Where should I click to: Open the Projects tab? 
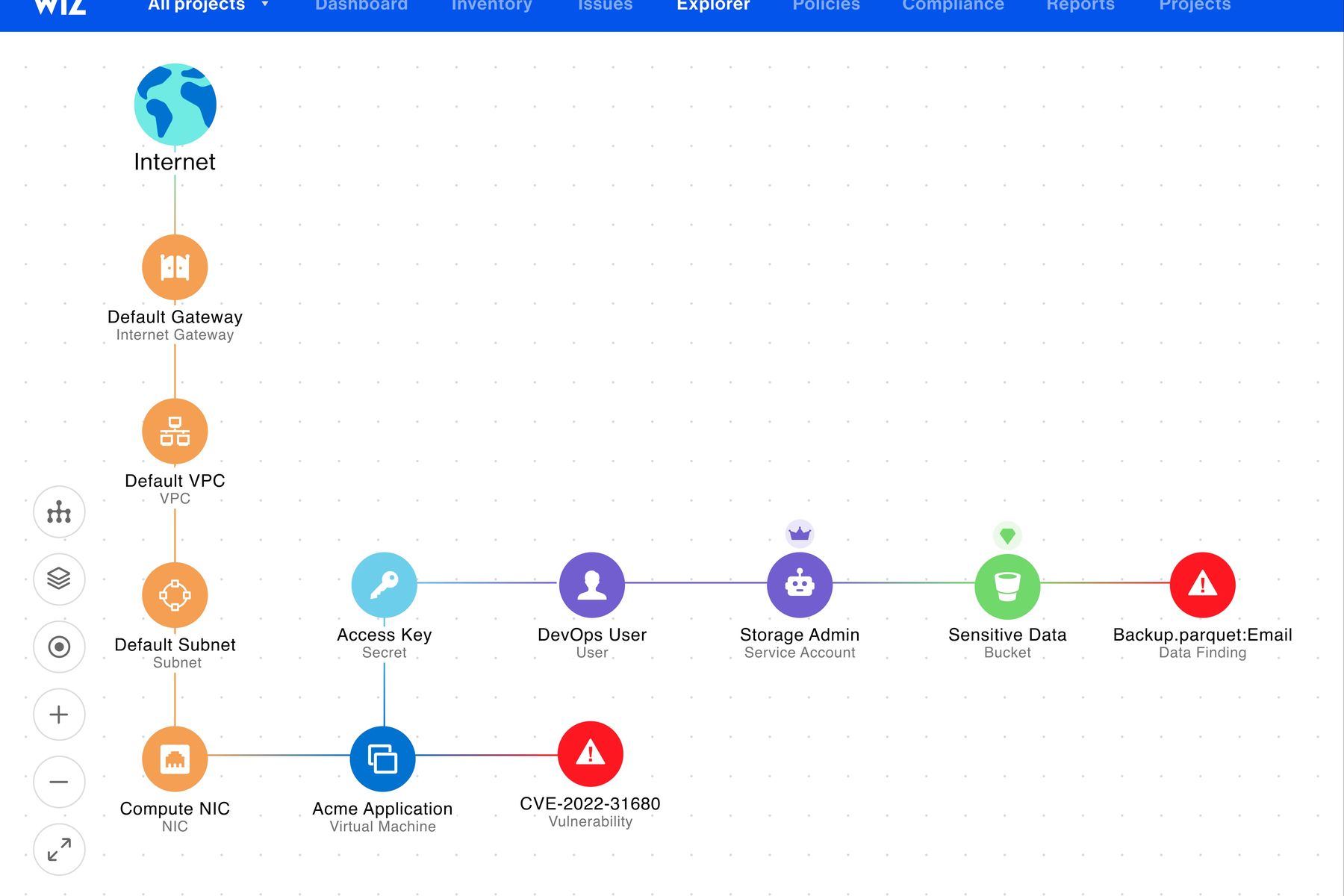point(1195,6)
